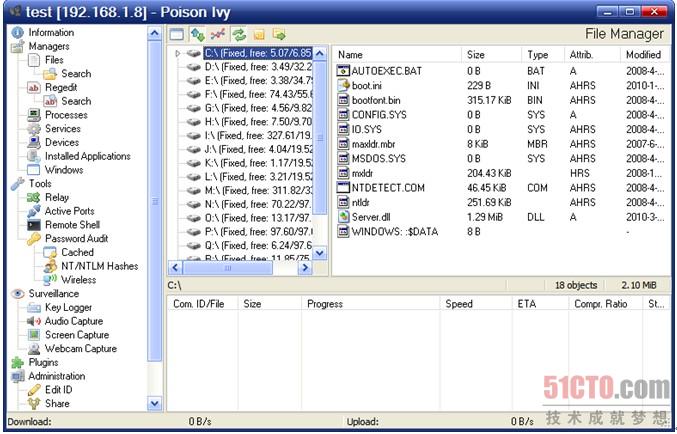Select Wireless under Password Audit
677x434 pixels.
click(79, 280)
